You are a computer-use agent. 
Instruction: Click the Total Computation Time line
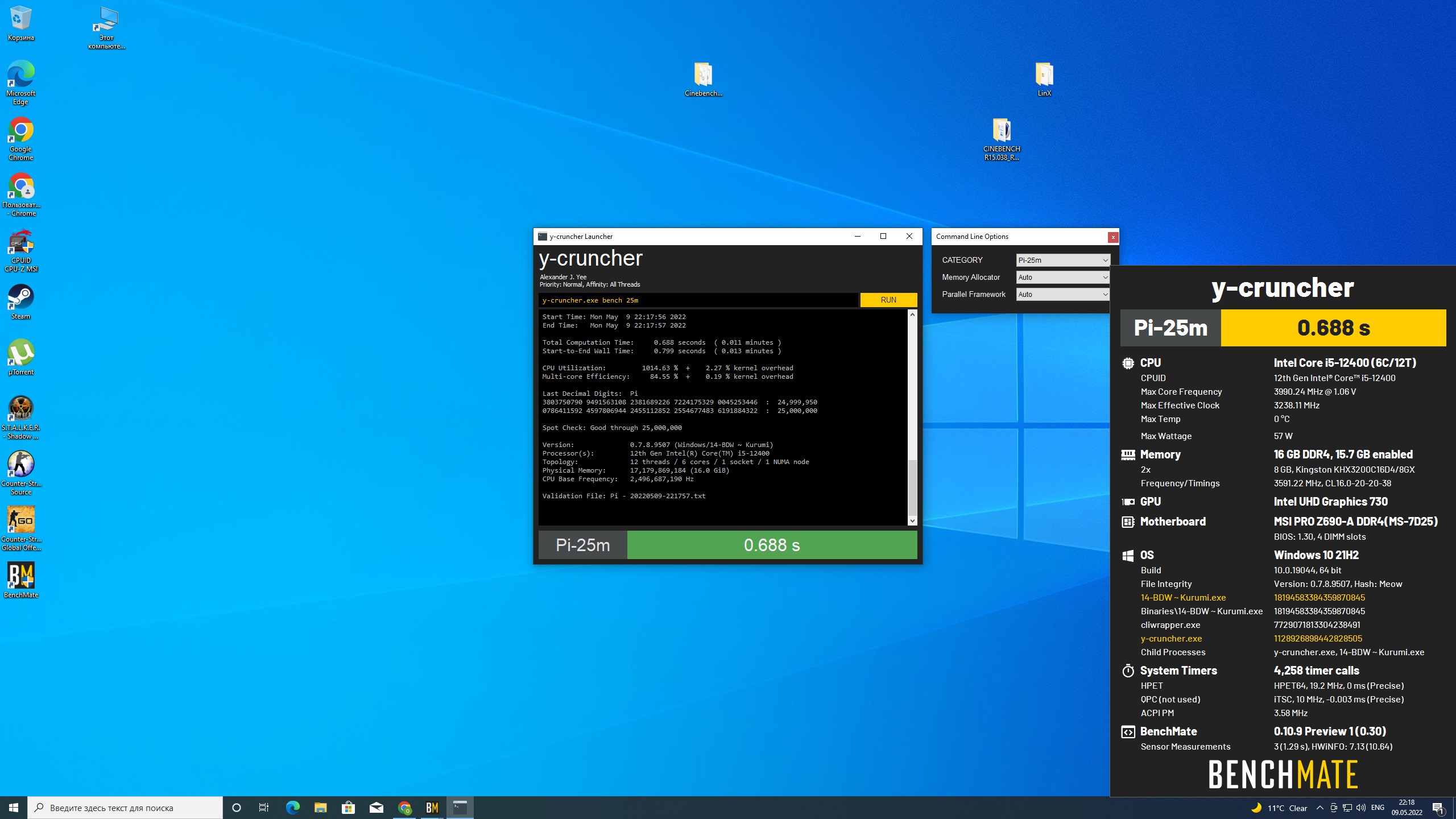pos(661,342)
